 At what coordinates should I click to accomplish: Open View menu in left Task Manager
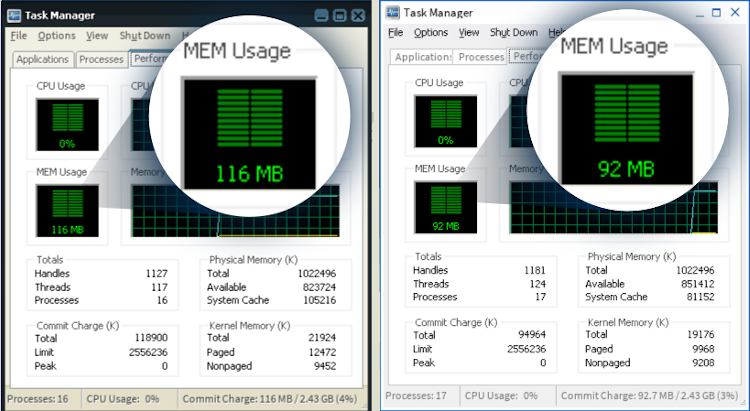[x=97, y=36]
